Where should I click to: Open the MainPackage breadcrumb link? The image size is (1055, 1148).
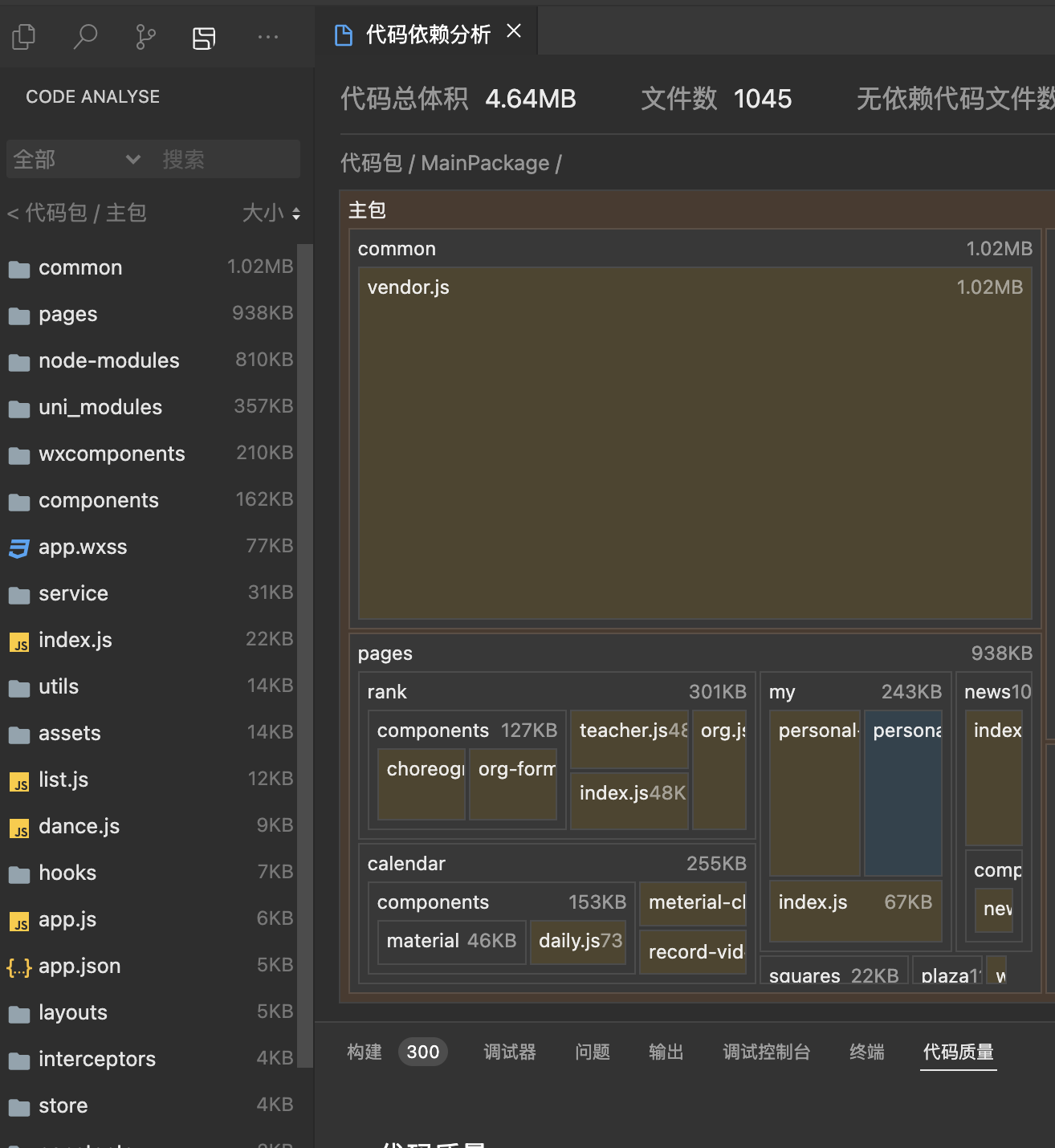[x=484, y=163]
